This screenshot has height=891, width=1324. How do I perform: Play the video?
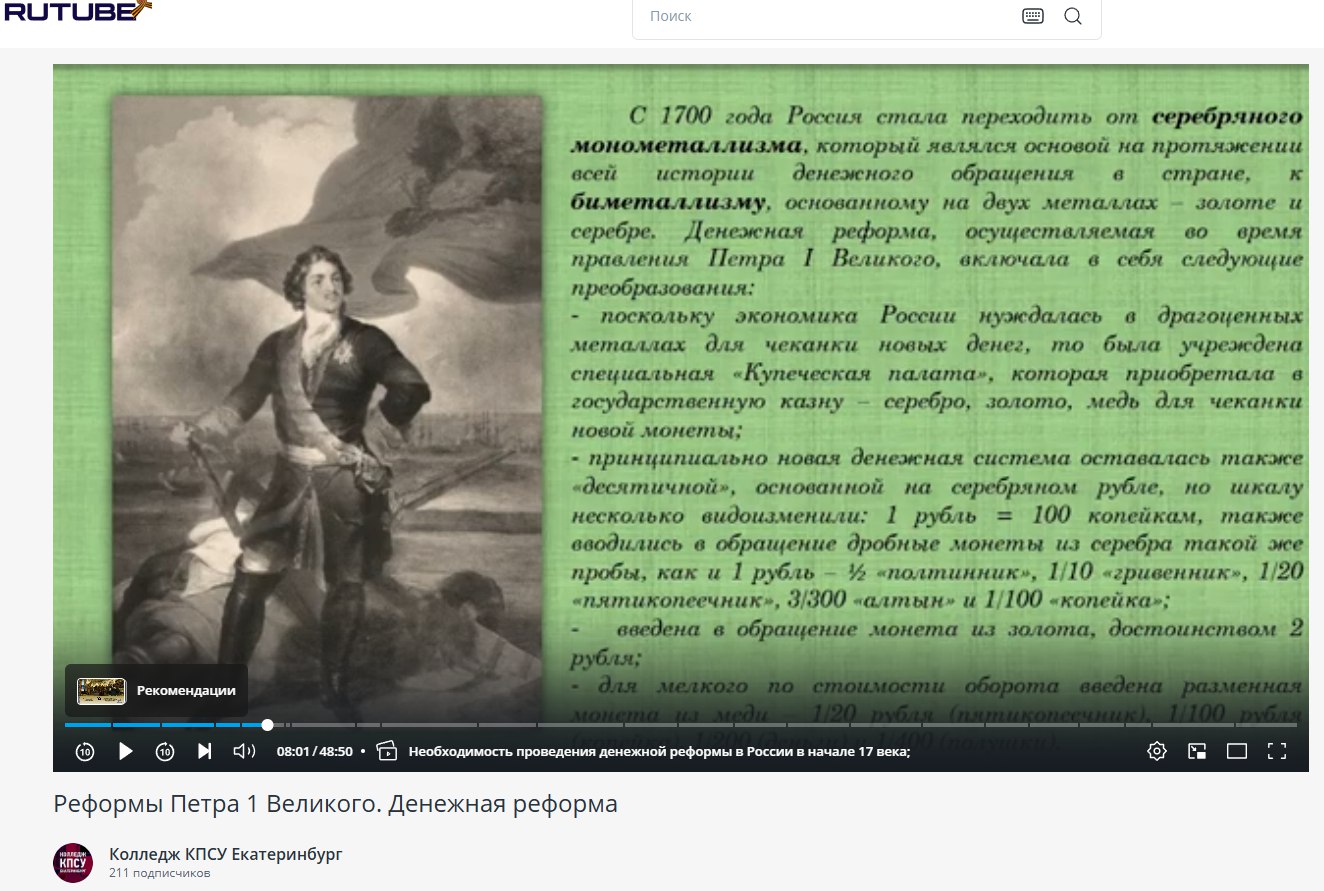pos(125,751)
